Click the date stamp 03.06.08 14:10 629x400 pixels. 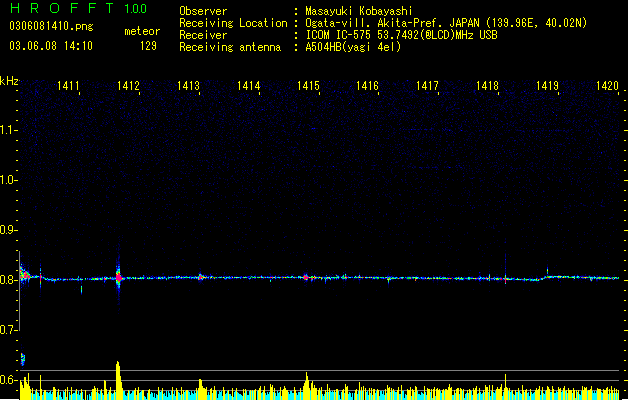51,46
